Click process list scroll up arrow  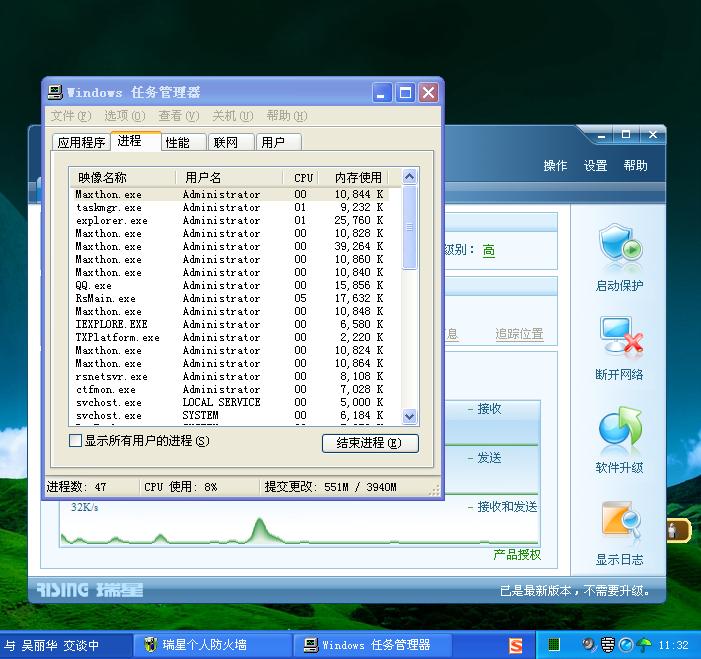[x=409, y=177]
